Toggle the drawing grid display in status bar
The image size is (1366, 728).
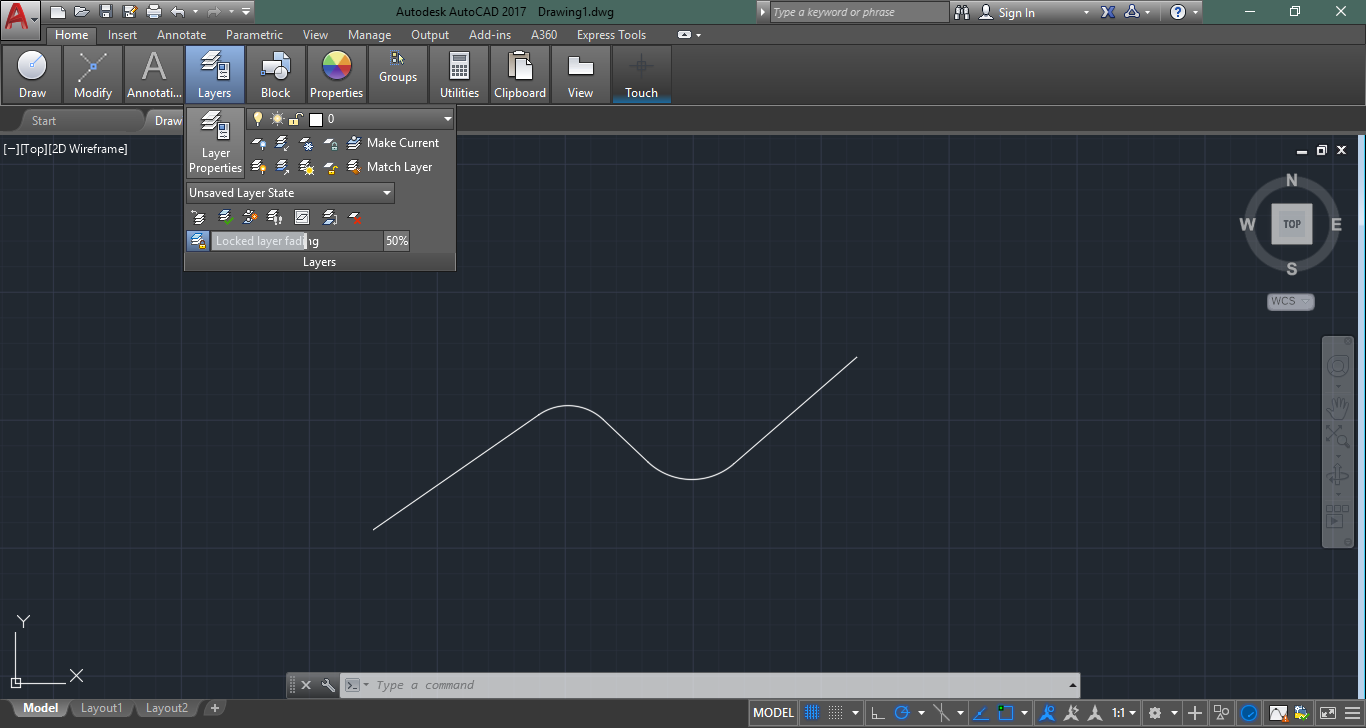click(x=812, y=713)
